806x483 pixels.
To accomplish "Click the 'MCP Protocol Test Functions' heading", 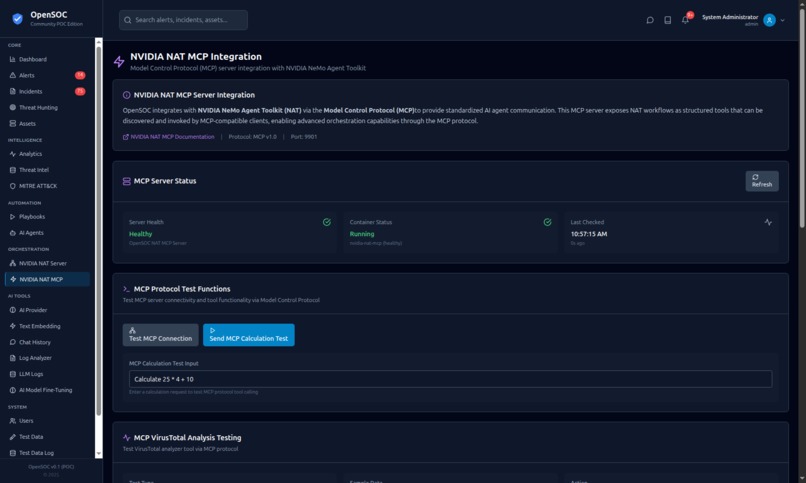I will point(182,289).
